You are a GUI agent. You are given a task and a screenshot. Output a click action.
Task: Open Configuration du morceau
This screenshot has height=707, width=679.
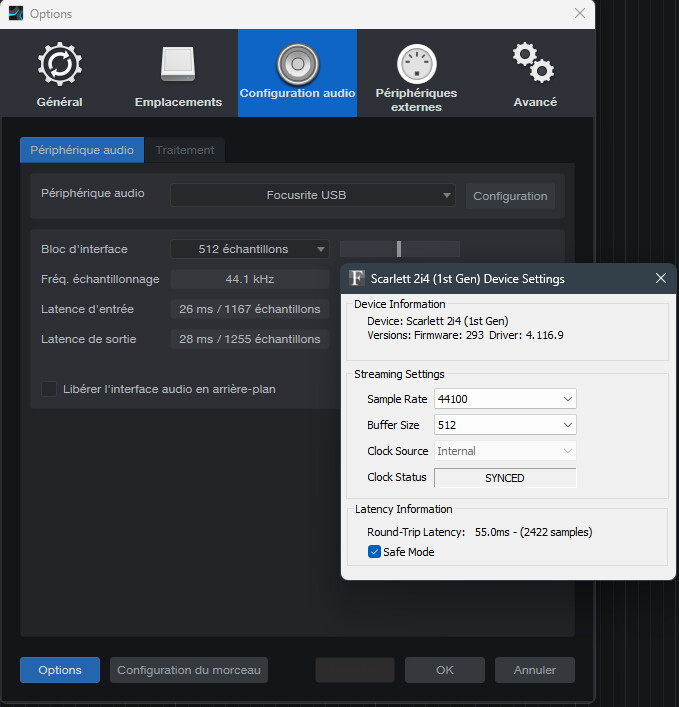189,670
